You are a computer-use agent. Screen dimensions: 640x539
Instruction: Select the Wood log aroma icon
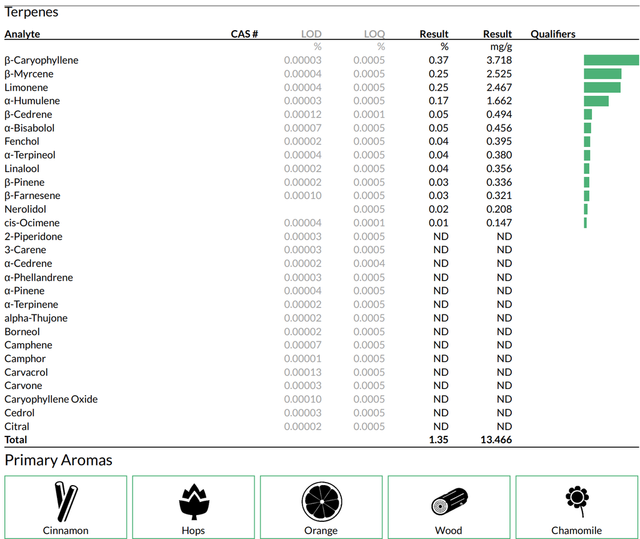coord(449,501)
